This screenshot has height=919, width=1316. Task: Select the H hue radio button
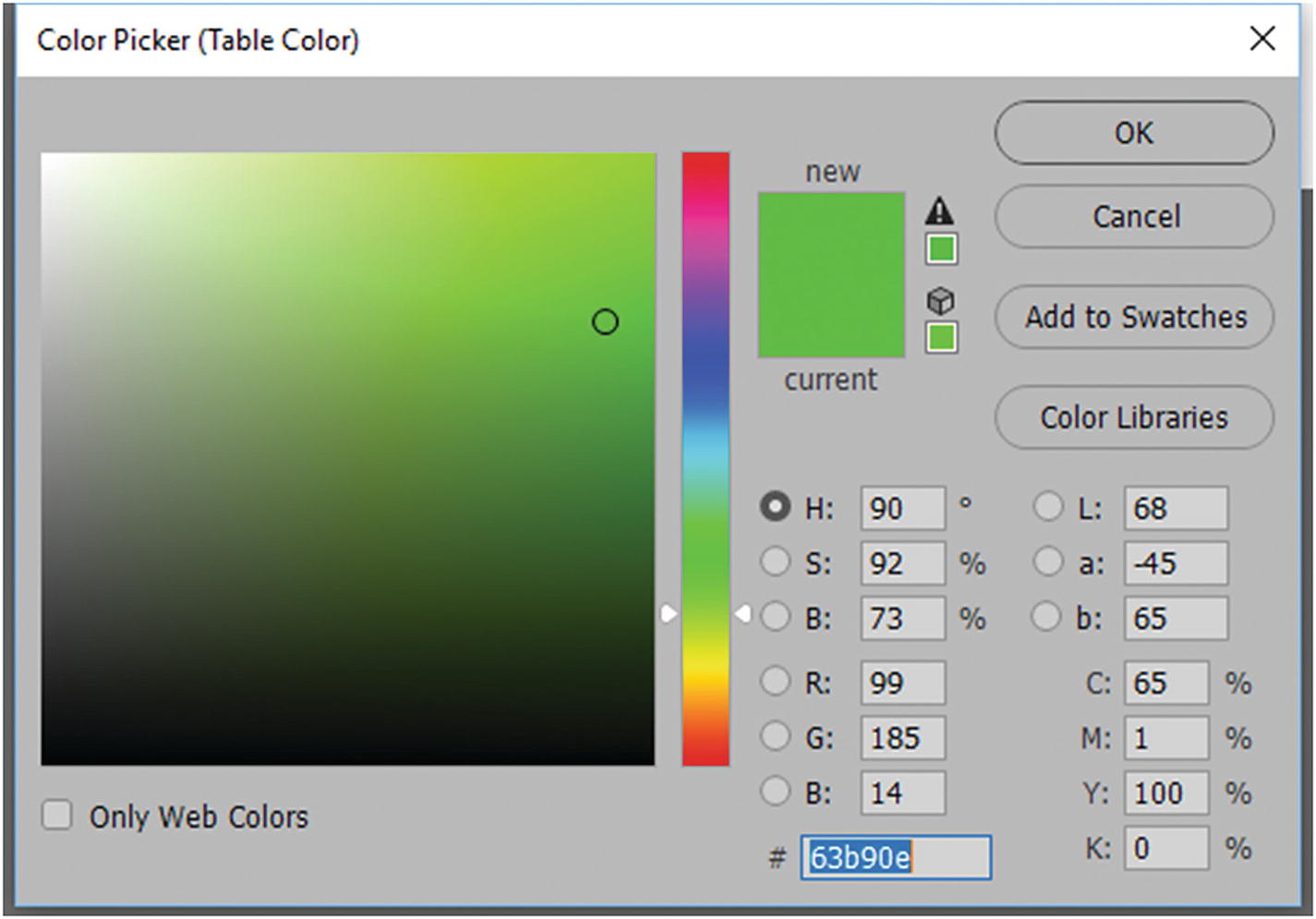[x=775, y=507]
